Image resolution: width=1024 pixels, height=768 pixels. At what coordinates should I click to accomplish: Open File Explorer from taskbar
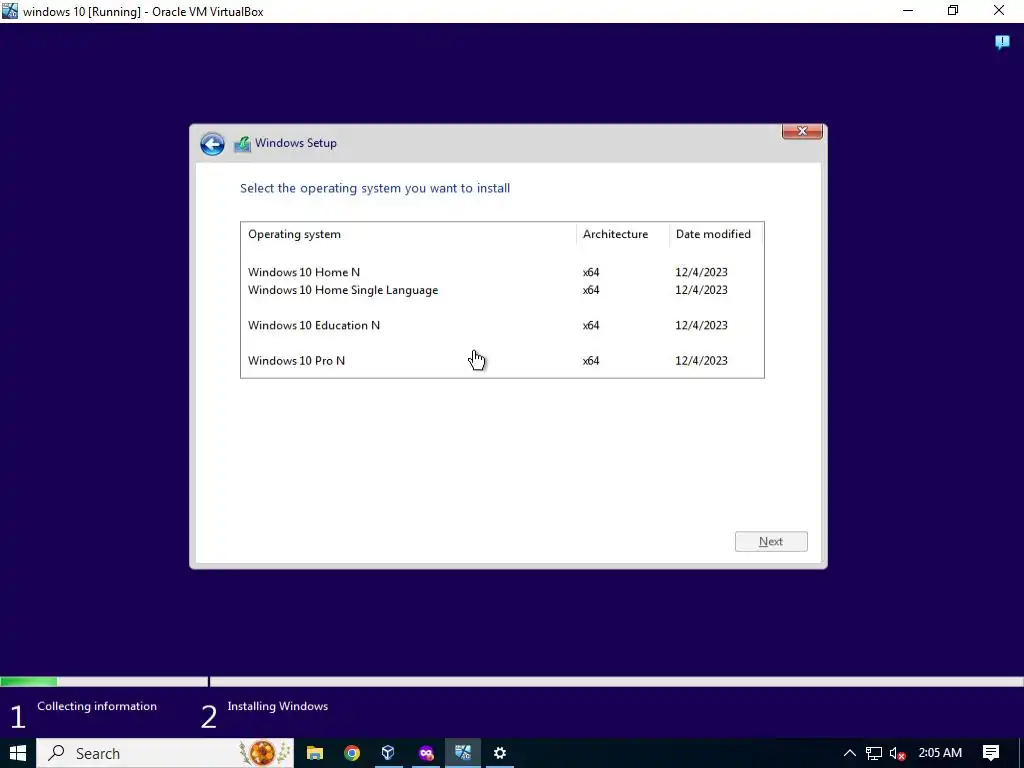315,753
